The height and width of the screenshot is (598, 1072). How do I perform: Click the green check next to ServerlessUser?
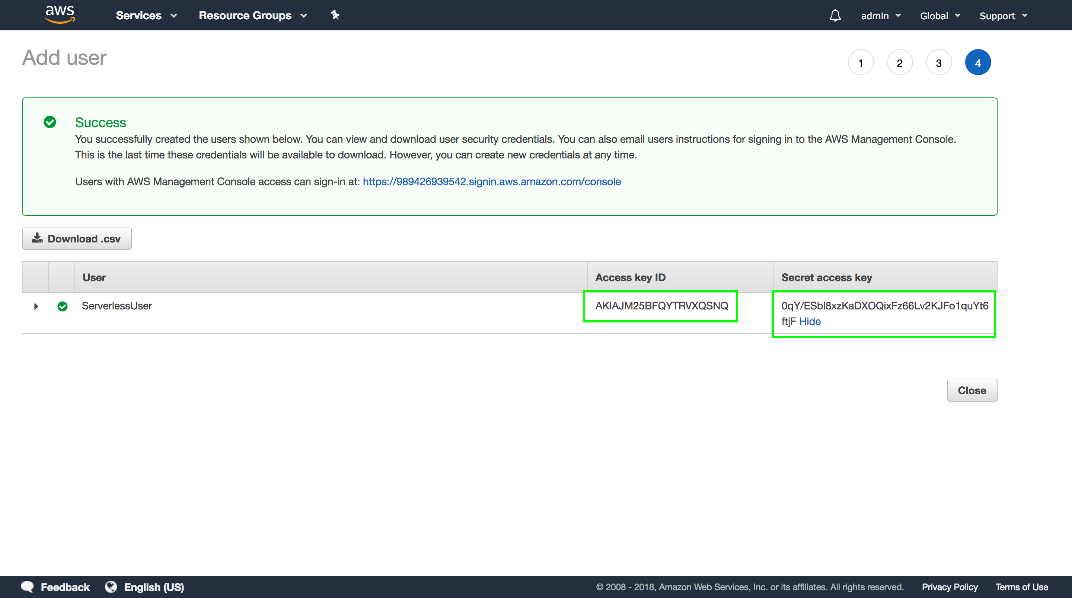coord(62,306)
